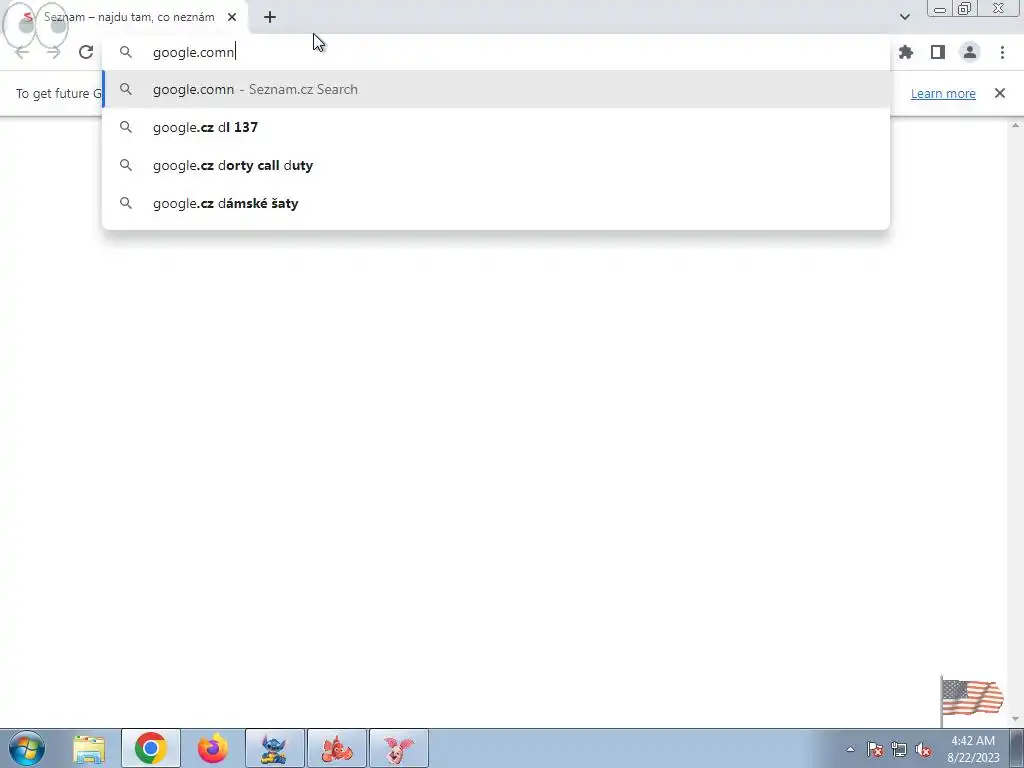Open Chrome three-dot menu
This screenshot has height=768, width=1024.
click(1002, 52)
